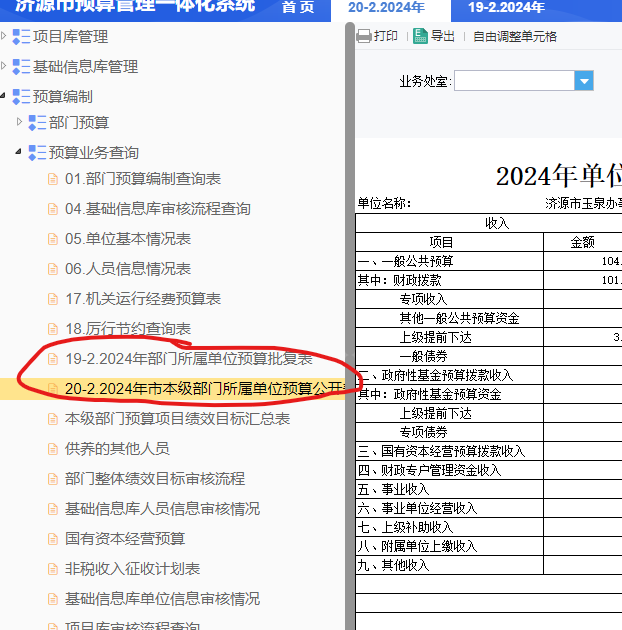
Task: Click document icon beside 06.人员信息情况表
Action: 53,269
